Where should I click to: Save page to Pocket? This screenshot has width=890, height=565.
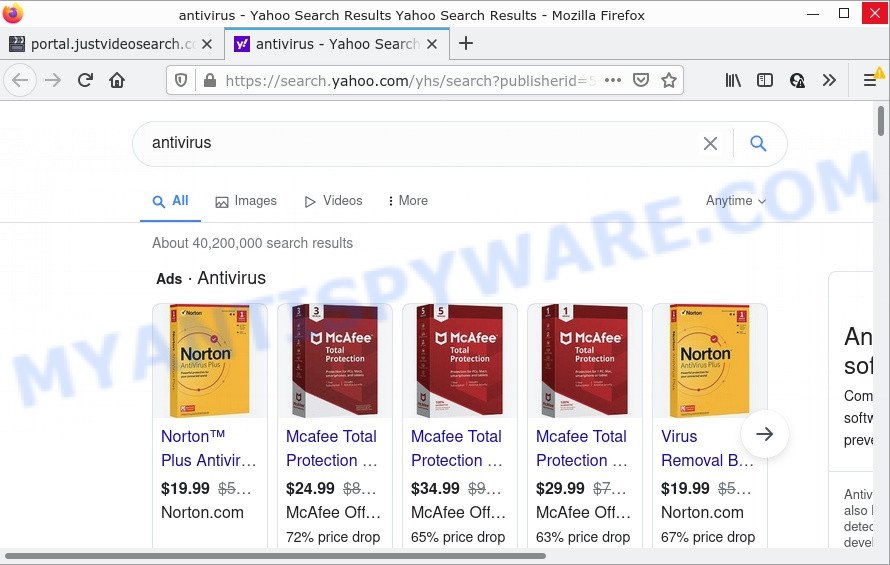(x=641, y=80)
